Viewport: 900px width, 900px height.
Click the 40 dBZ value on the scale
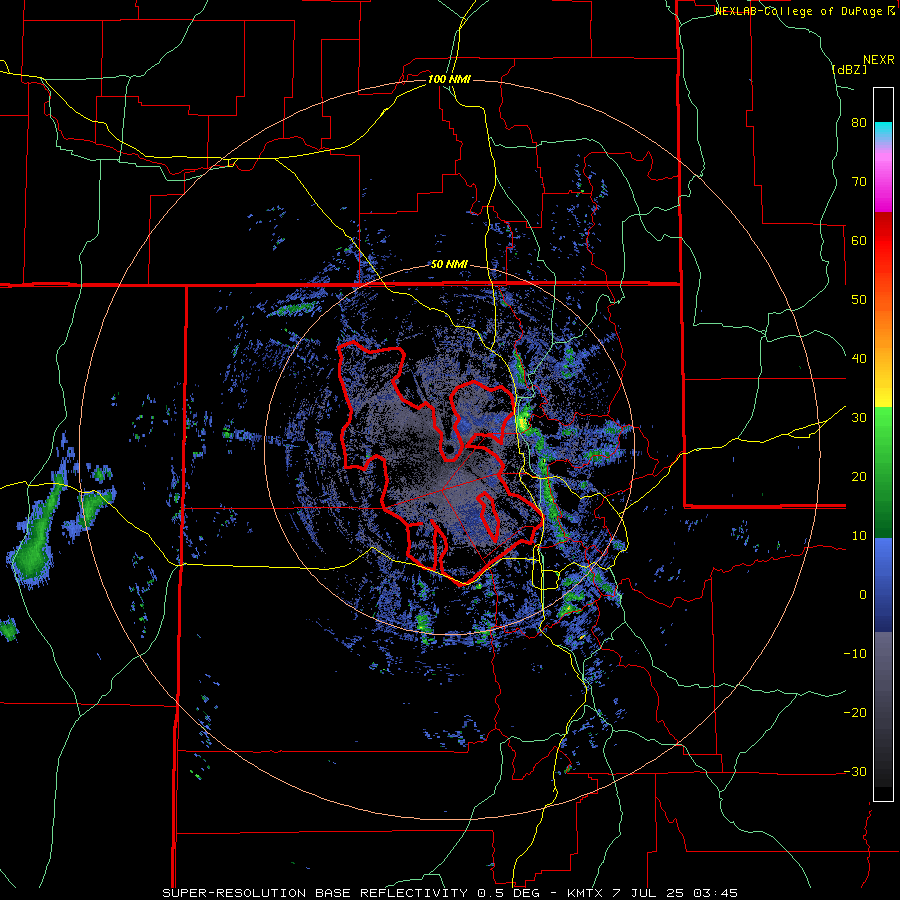(x=859, y=359)
